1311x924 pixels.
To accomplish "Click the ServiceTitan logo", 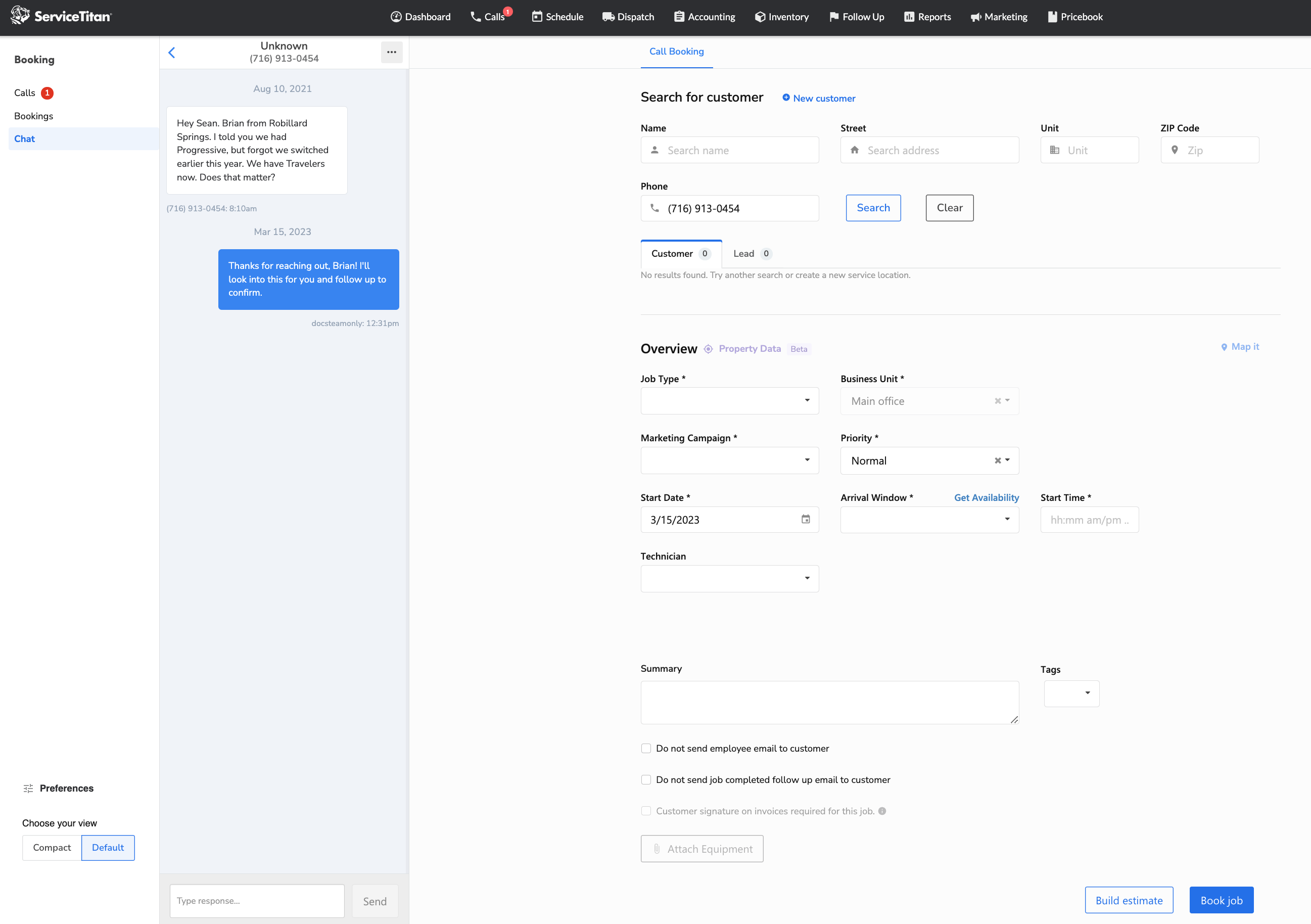I will 61,16.
